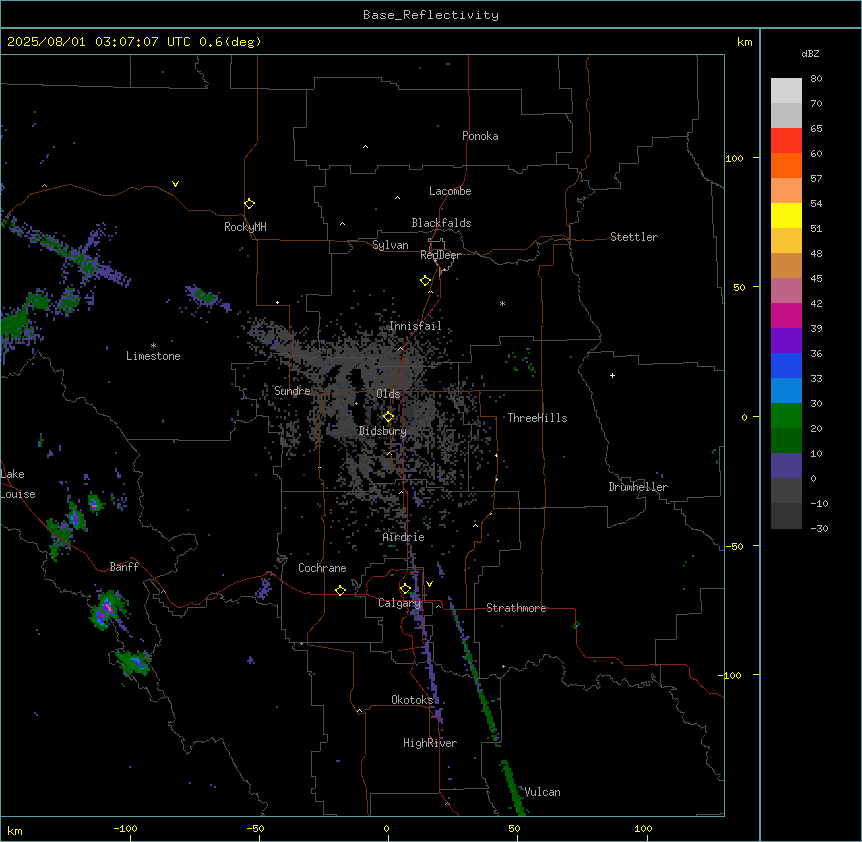Image resolution: width=862 pixels, height=842 pixels.
Task: Click the yellow diamond marker south of RedDeer
Action: click(426, 281)
